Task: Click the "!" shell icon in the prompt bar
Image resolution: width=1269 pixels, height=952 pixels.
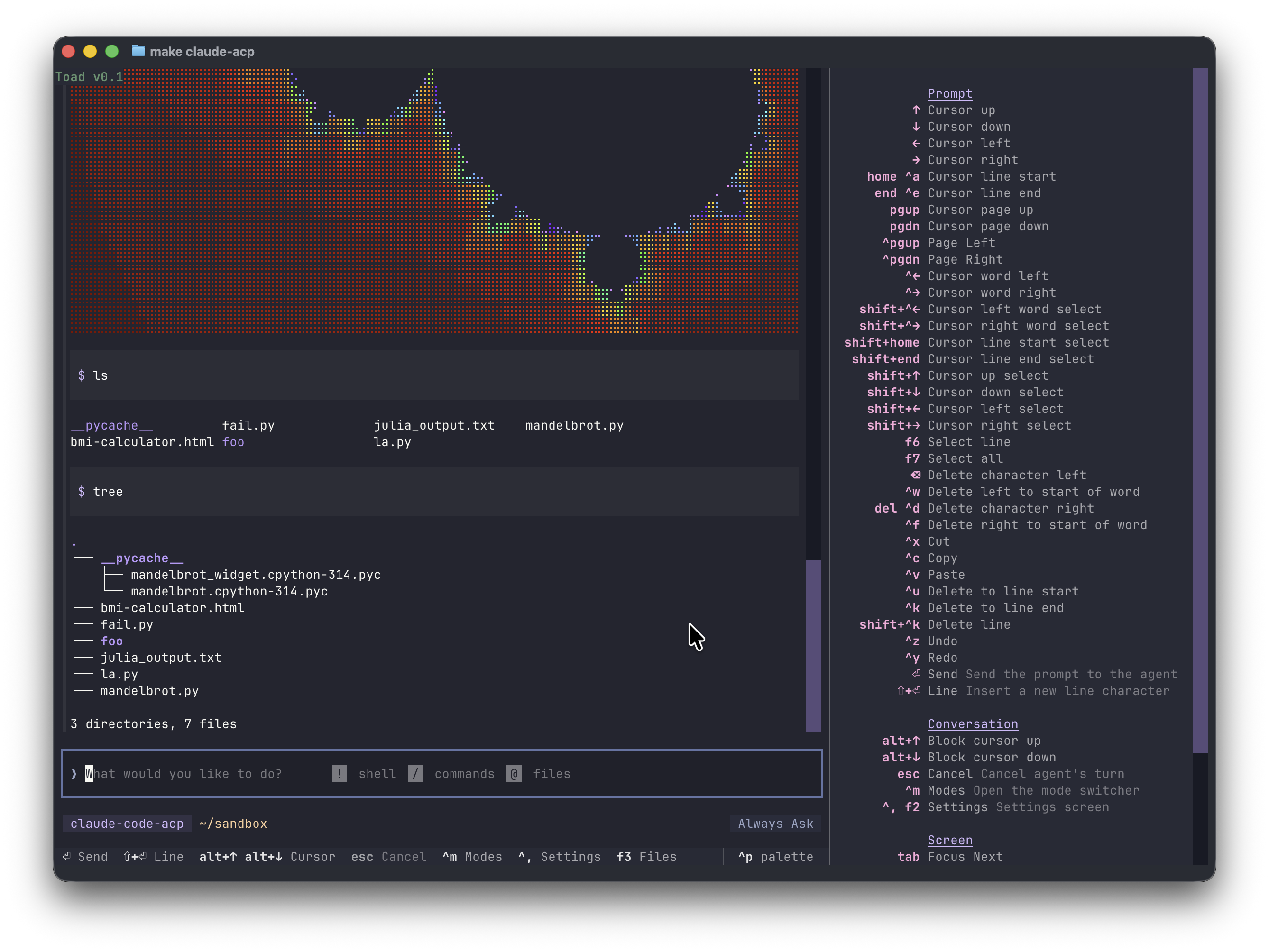Action: 340,774
